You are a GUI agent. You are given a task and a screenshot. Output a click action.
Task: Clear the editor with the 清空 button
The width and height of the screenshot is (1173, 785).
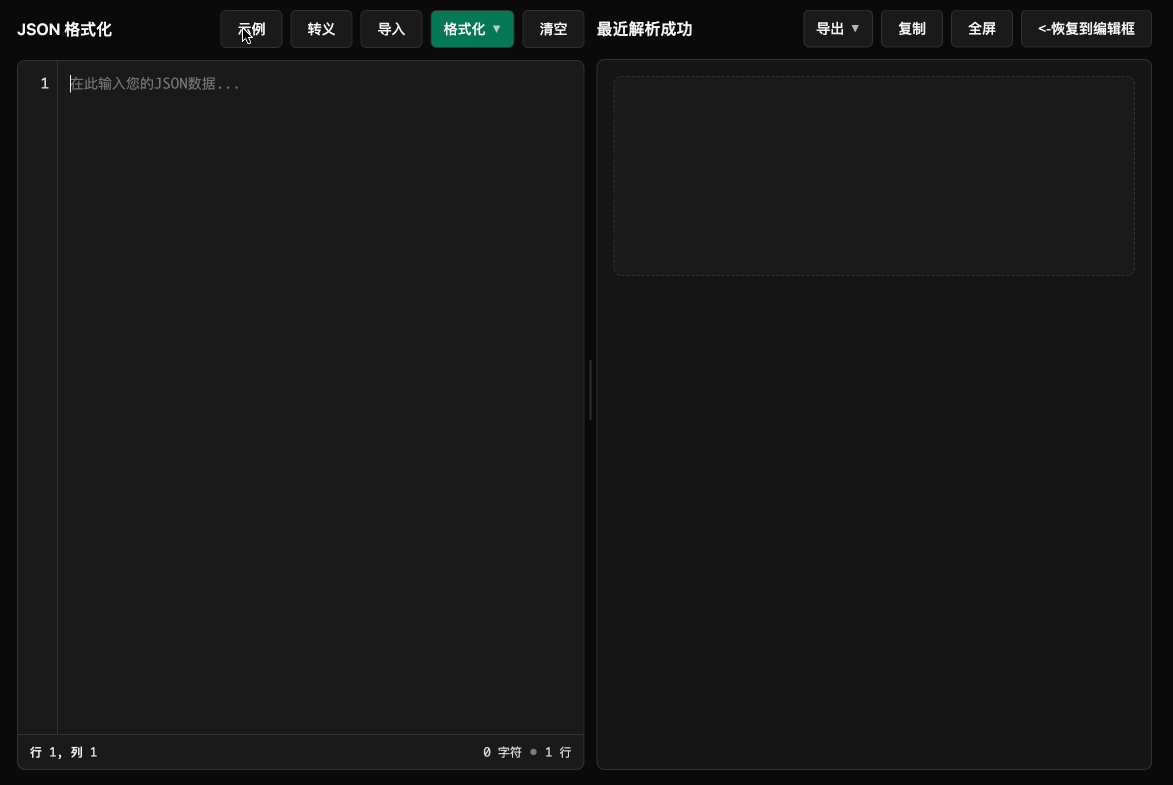[x=553, y=29]
